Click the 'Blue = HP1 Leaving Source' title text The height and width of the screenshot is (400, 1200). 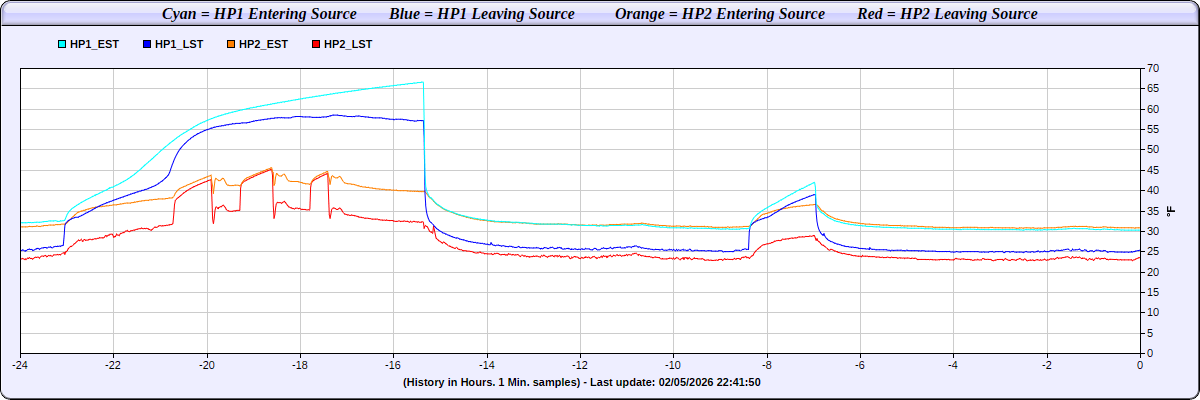(x=482, y=14)
